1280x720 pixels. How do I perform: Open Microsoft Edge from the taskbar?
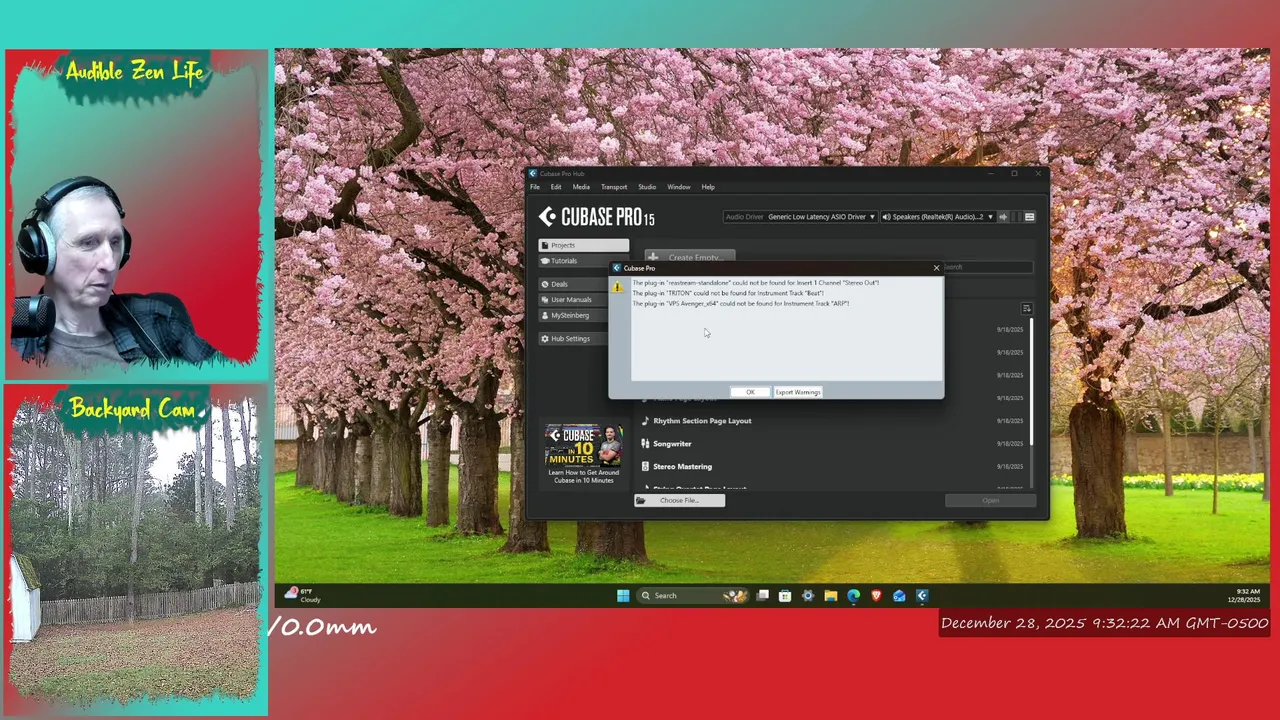(853, 596)
